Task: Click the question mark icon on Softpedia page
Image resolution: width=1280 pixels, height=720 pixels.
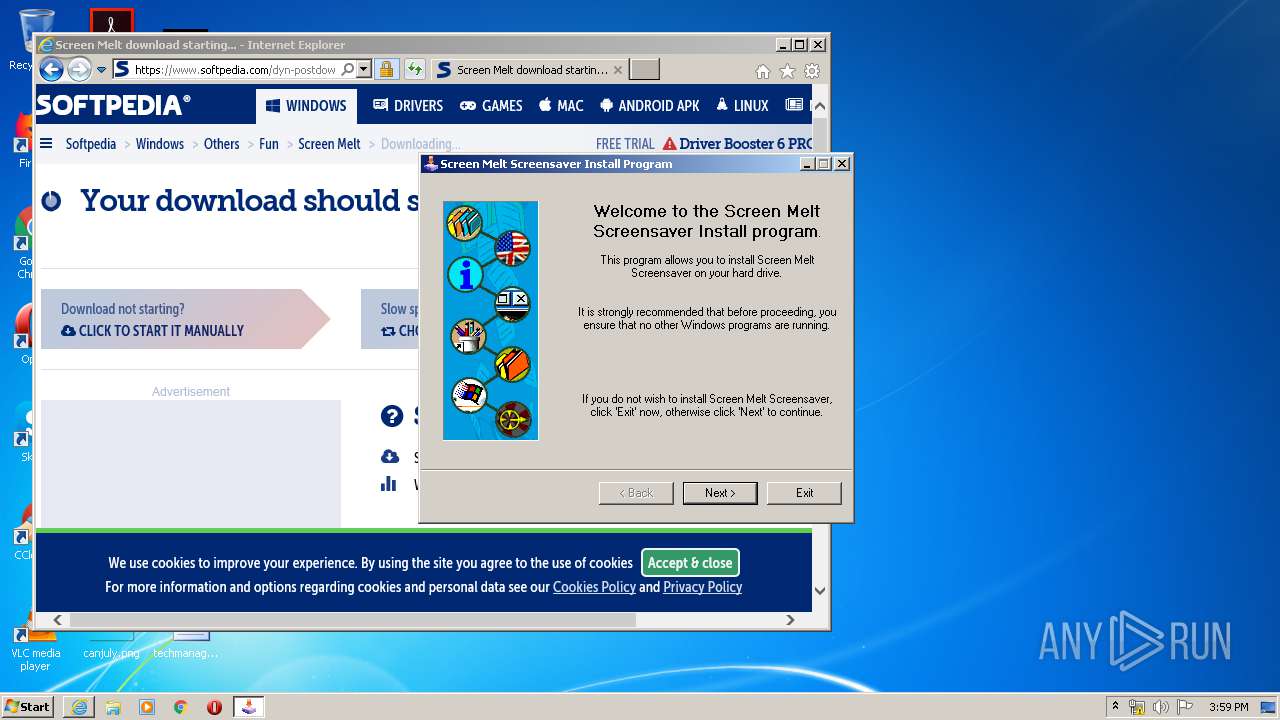Action: tap(392, 416)
